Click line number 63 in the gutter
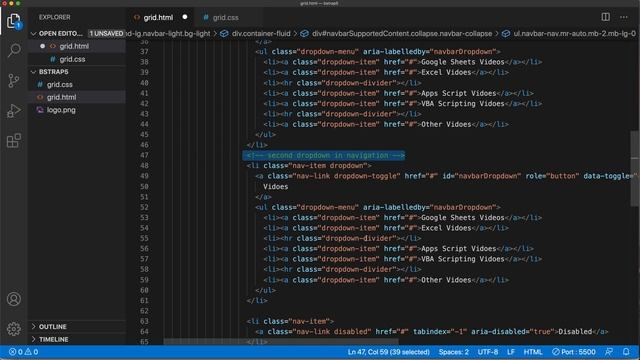The width and height of the screenshot is (640, 360). click(x=144, y=321)
